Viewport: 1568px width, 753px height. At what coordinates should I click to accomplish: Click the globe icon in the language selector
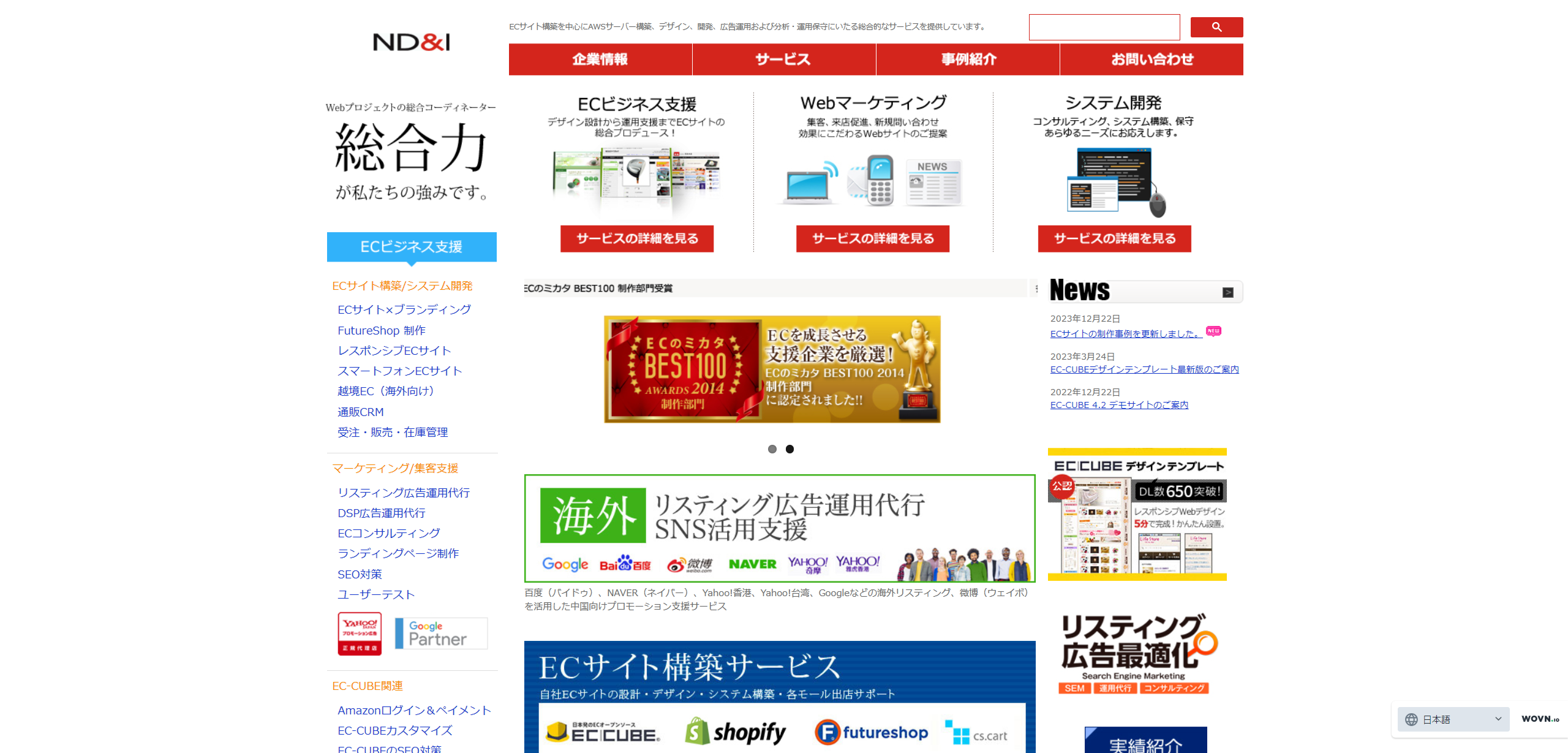point(1411,719)
